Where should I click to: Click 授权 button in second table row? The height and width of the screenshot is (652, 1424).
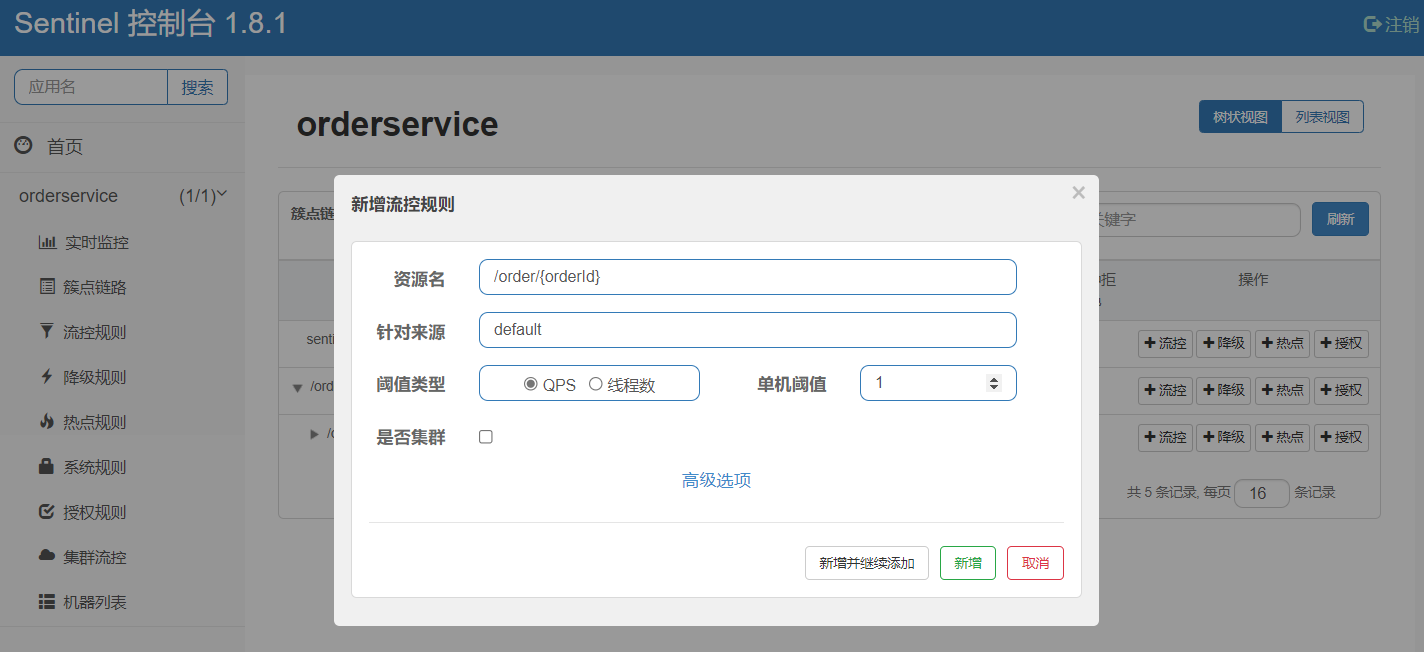coord(1341,390)
